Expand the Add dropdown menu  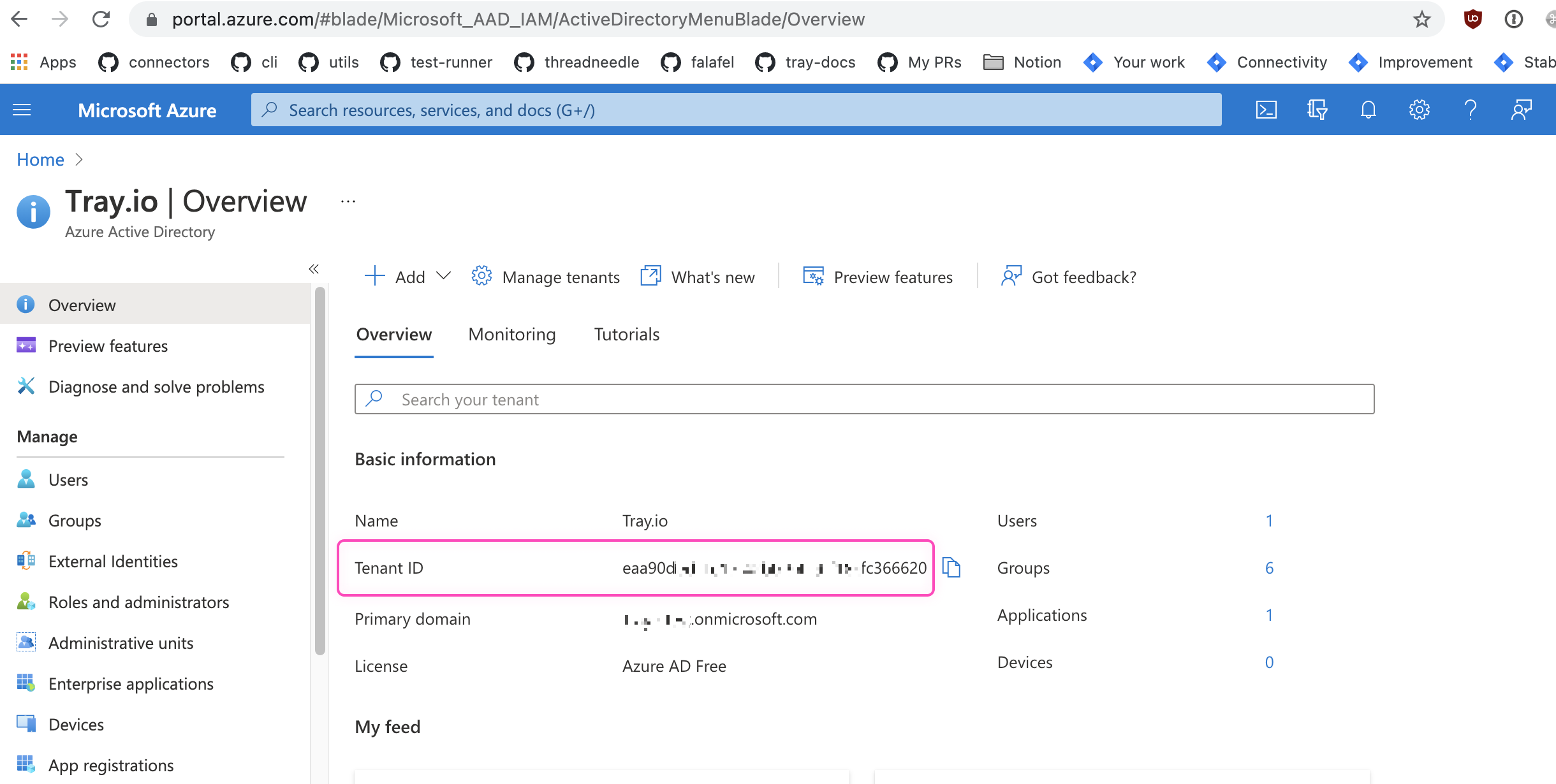point(443,276)
